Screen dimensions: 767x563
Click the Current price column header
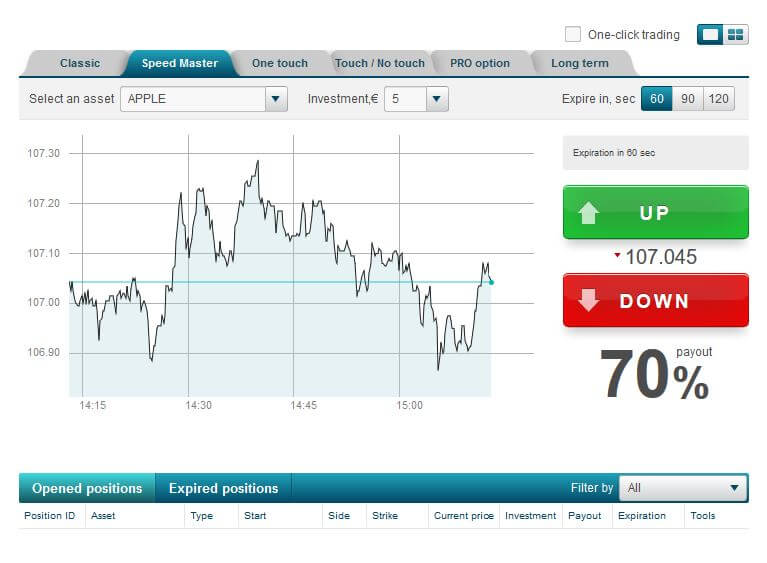pos(464,516)
